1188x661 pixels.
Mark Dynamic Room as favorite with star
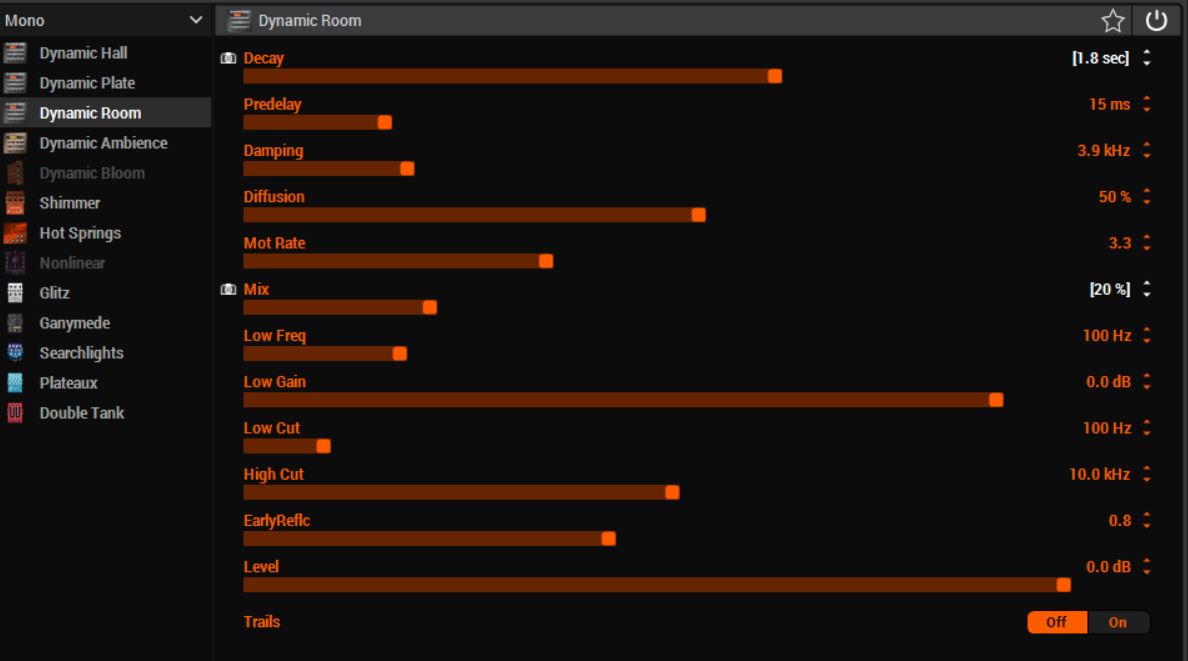click(x=1112, y=20)
